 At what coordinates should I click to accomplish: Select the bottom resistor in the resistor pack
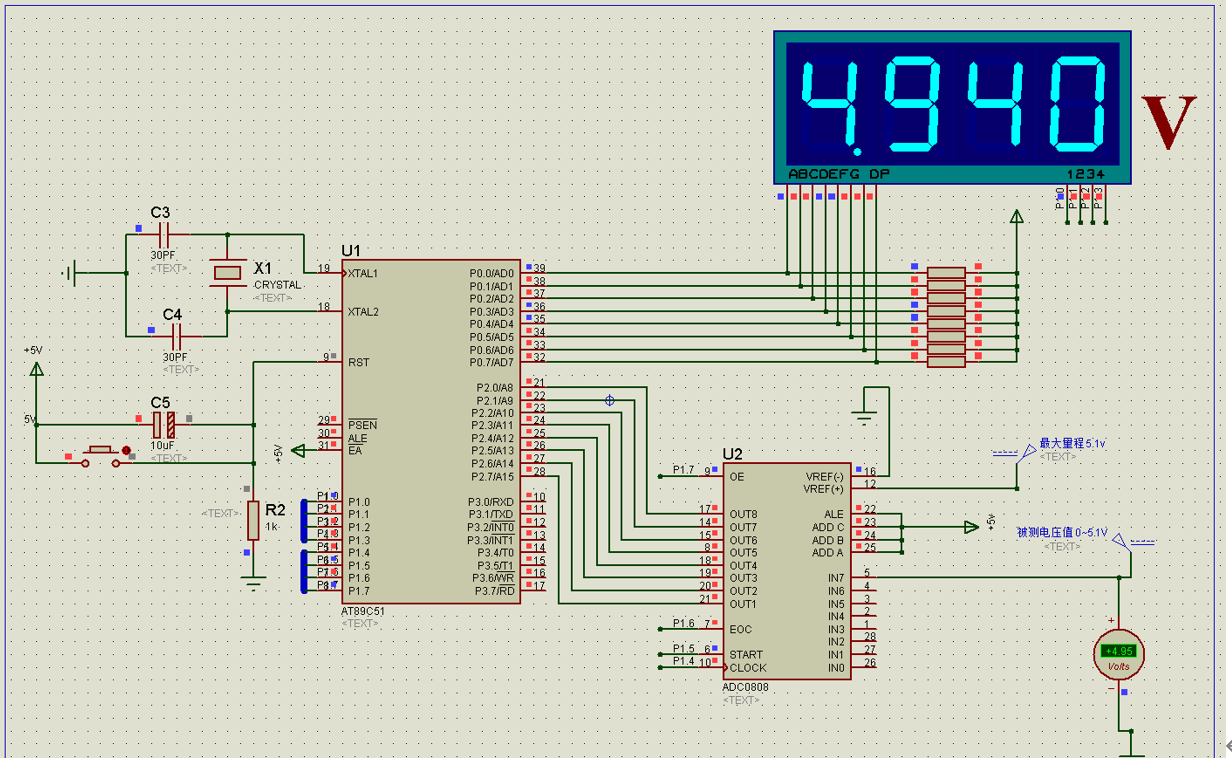click(946, 362)
